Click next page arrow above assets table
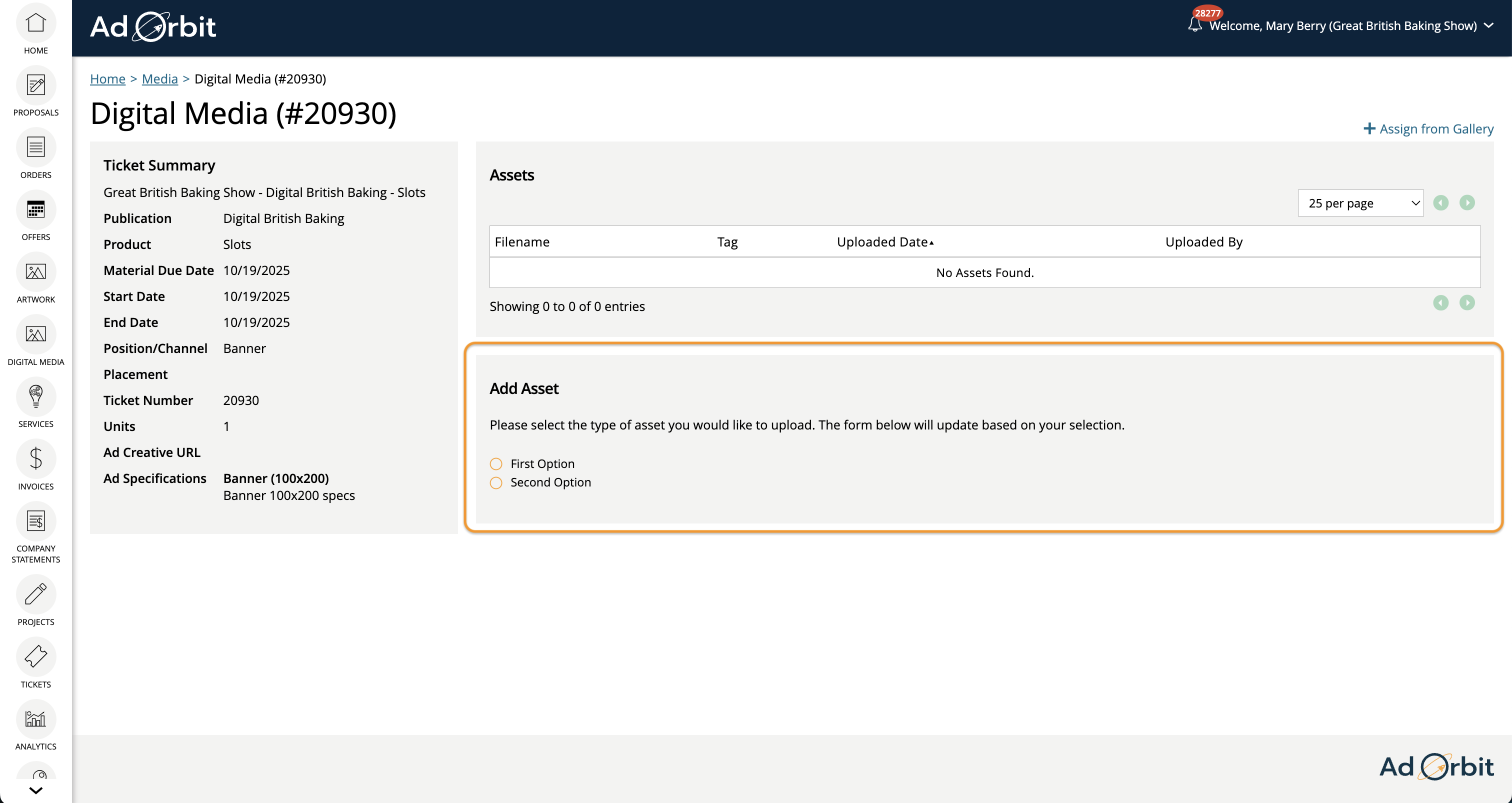 coord(1467,203)
